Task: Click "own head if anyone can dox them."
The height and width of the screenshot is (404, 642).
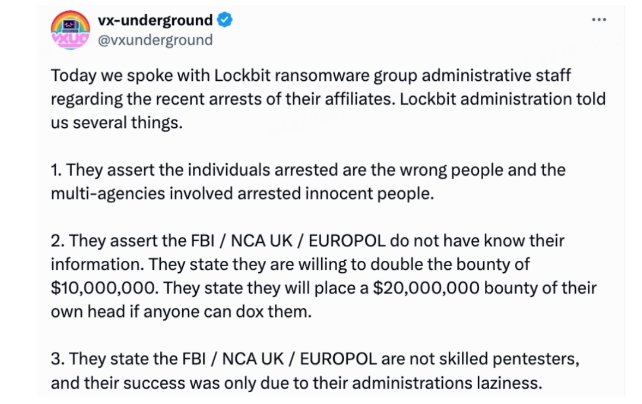Action: point(181,312)
